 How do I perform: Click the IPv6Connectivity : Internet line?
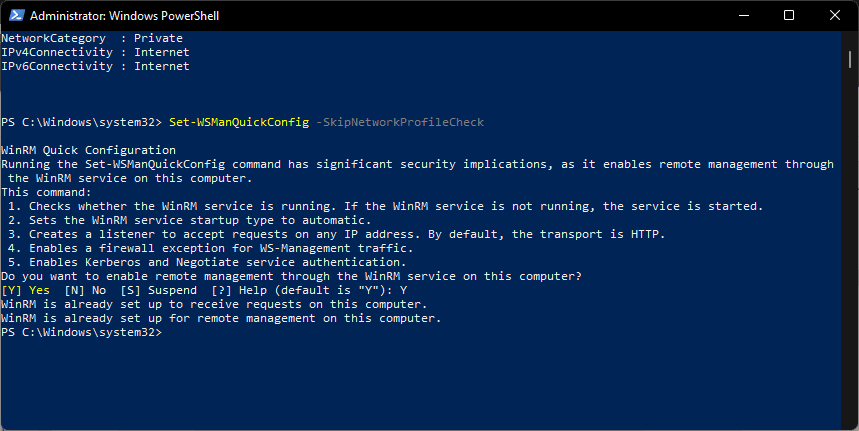pyautogui.click(x=95, y=66)
